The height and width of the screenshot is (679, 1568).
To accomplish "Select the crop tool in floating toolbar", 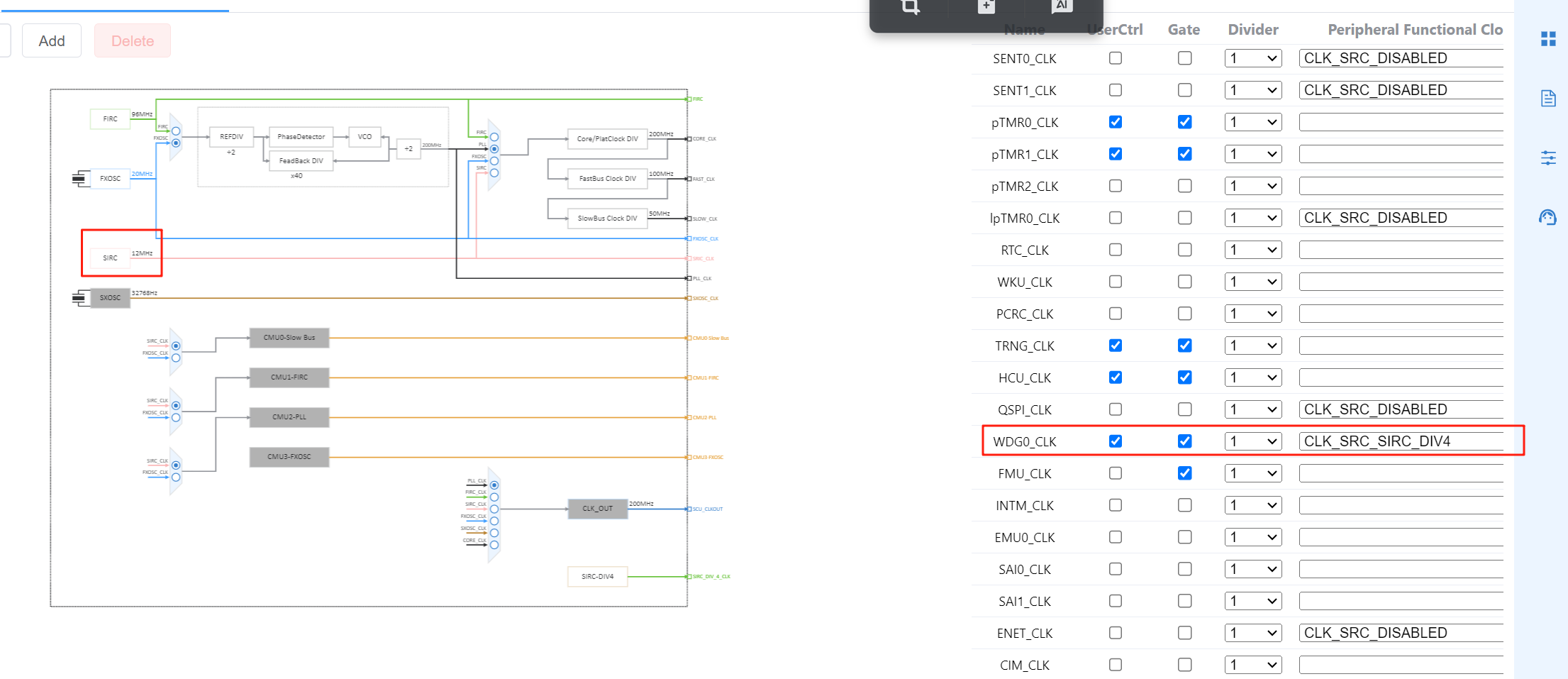I will [x=911, y=6].
